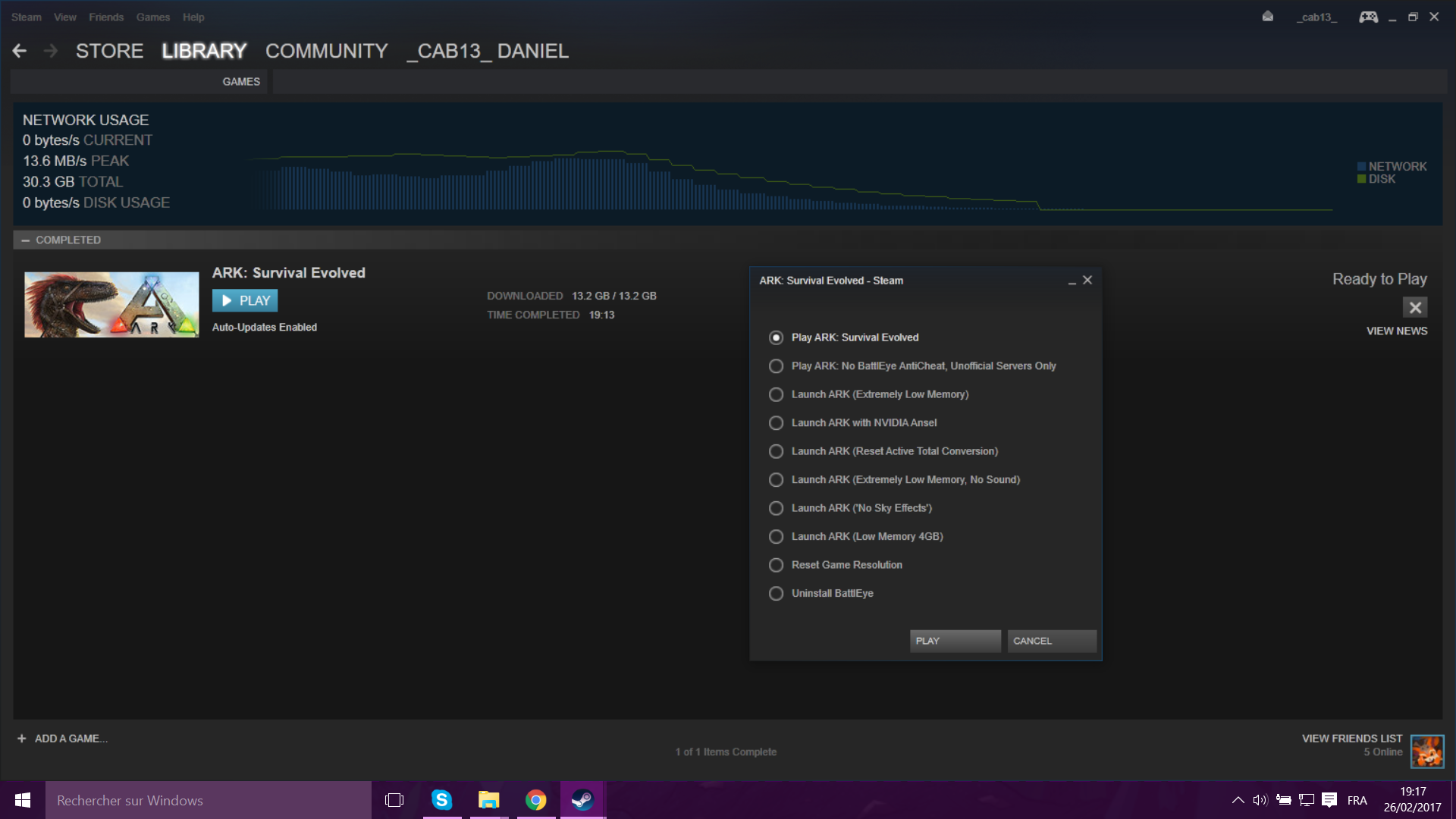Click the ARK game thumbnail image
1456x819 pixels.
point(111,305)
